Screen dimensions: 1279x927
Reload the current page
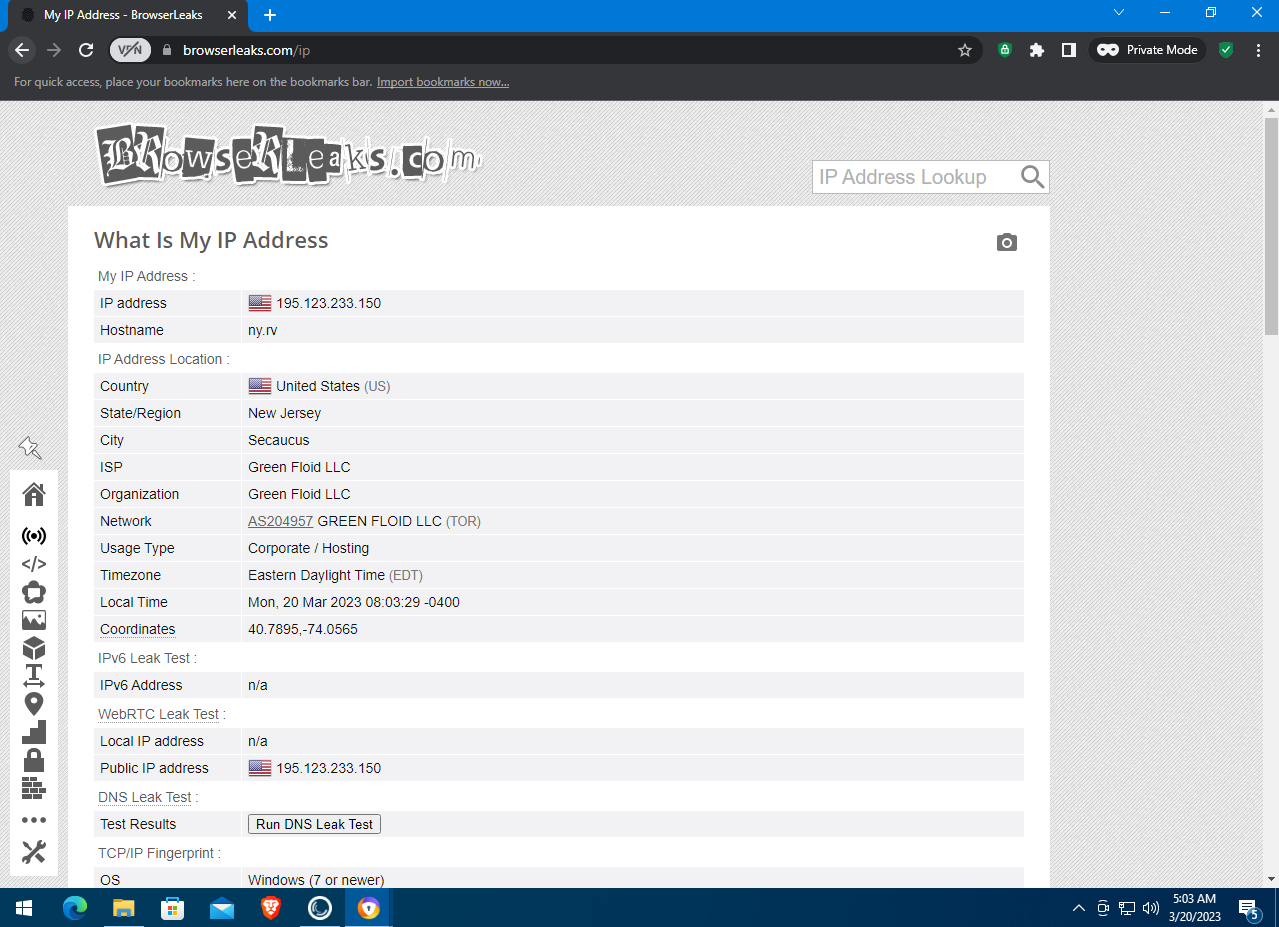[87, 50]
